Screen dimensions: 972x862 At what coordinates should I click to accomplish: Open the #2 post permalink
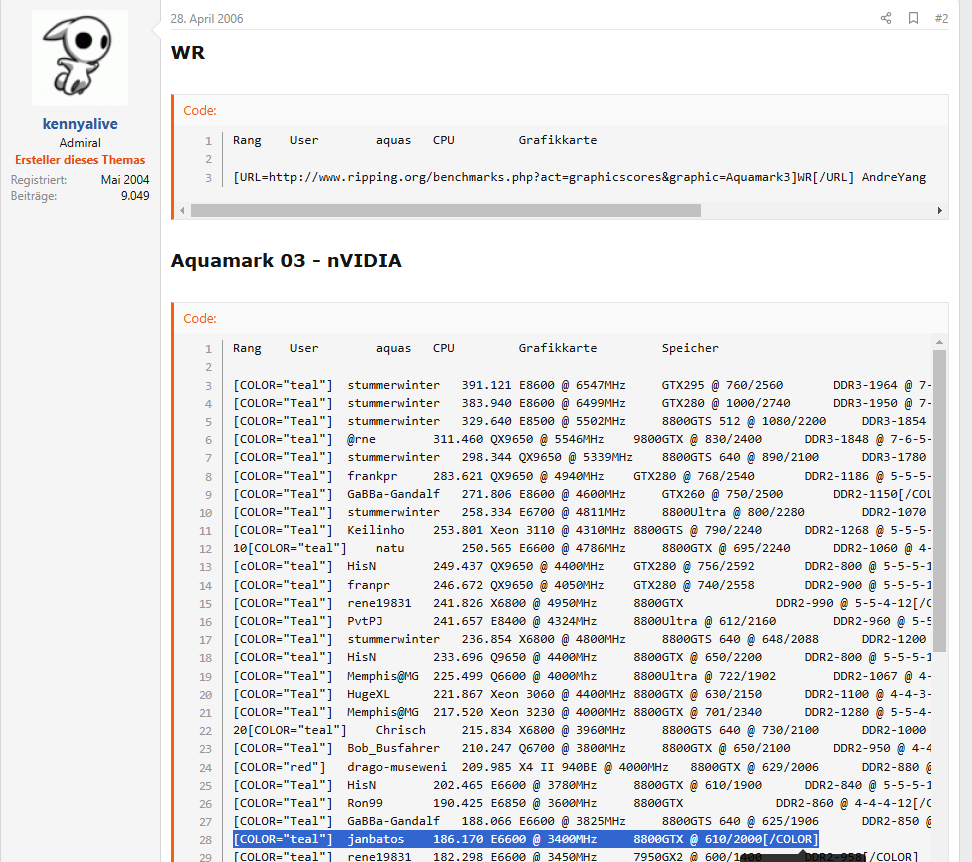click(941, 19)
